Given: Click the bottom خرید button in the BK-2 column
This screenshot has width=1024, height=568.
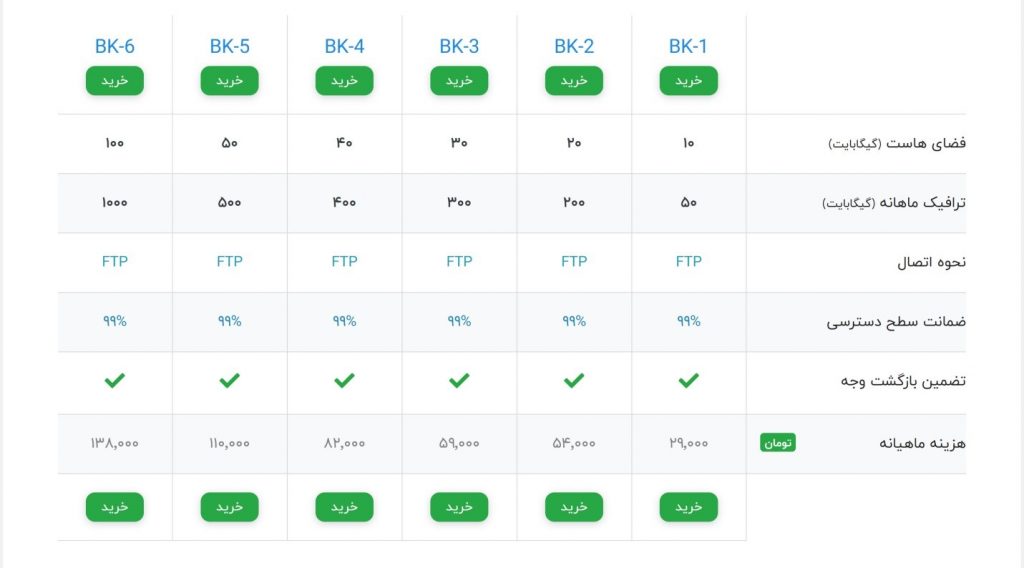Looking at the screenshot, I should (x=574, y=507).
